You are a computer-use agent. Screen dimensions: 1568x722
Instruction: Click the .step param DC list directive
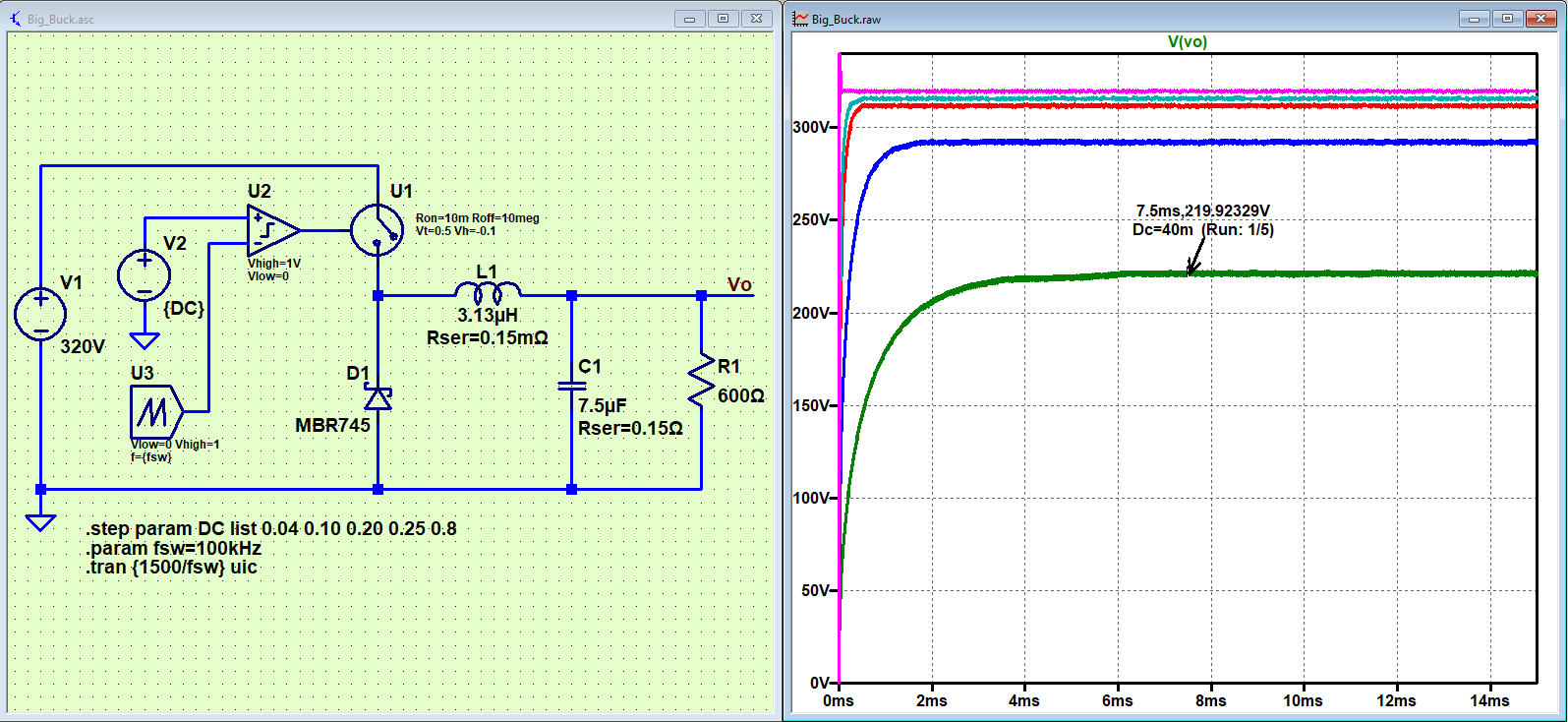[x=271, y=528]
